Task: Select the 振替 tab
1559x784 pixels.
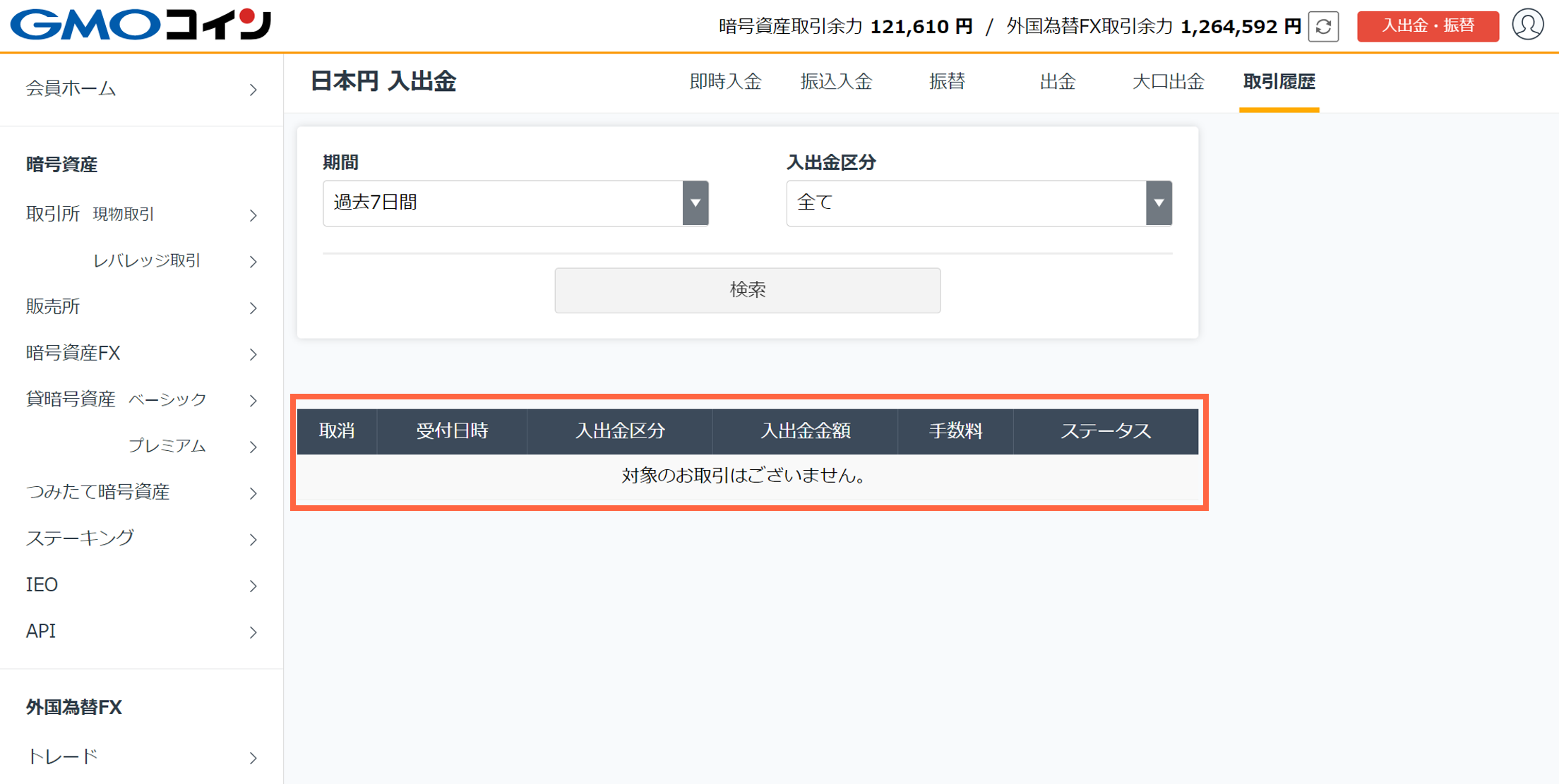Action: pos(947,82)
